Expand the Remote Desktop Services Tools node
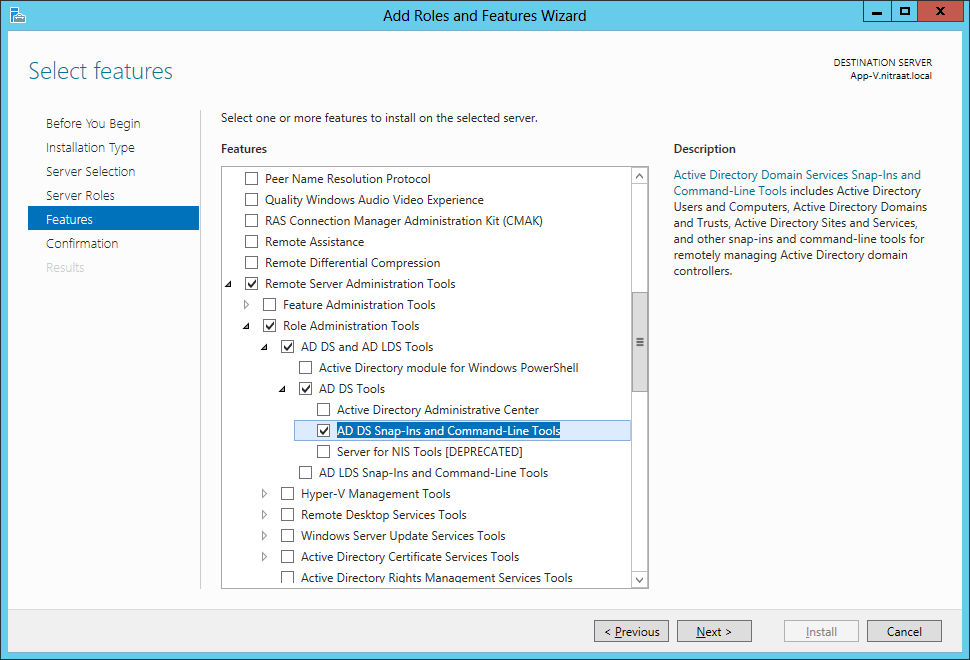 (264, 515)
